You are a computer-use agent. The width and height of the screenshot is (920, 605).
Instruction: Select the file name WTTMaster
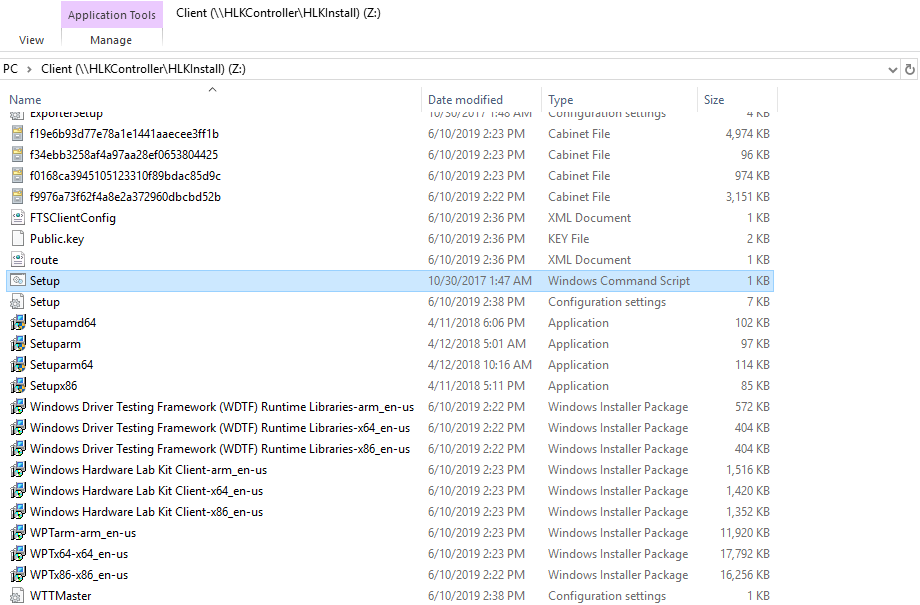[60, 596]
